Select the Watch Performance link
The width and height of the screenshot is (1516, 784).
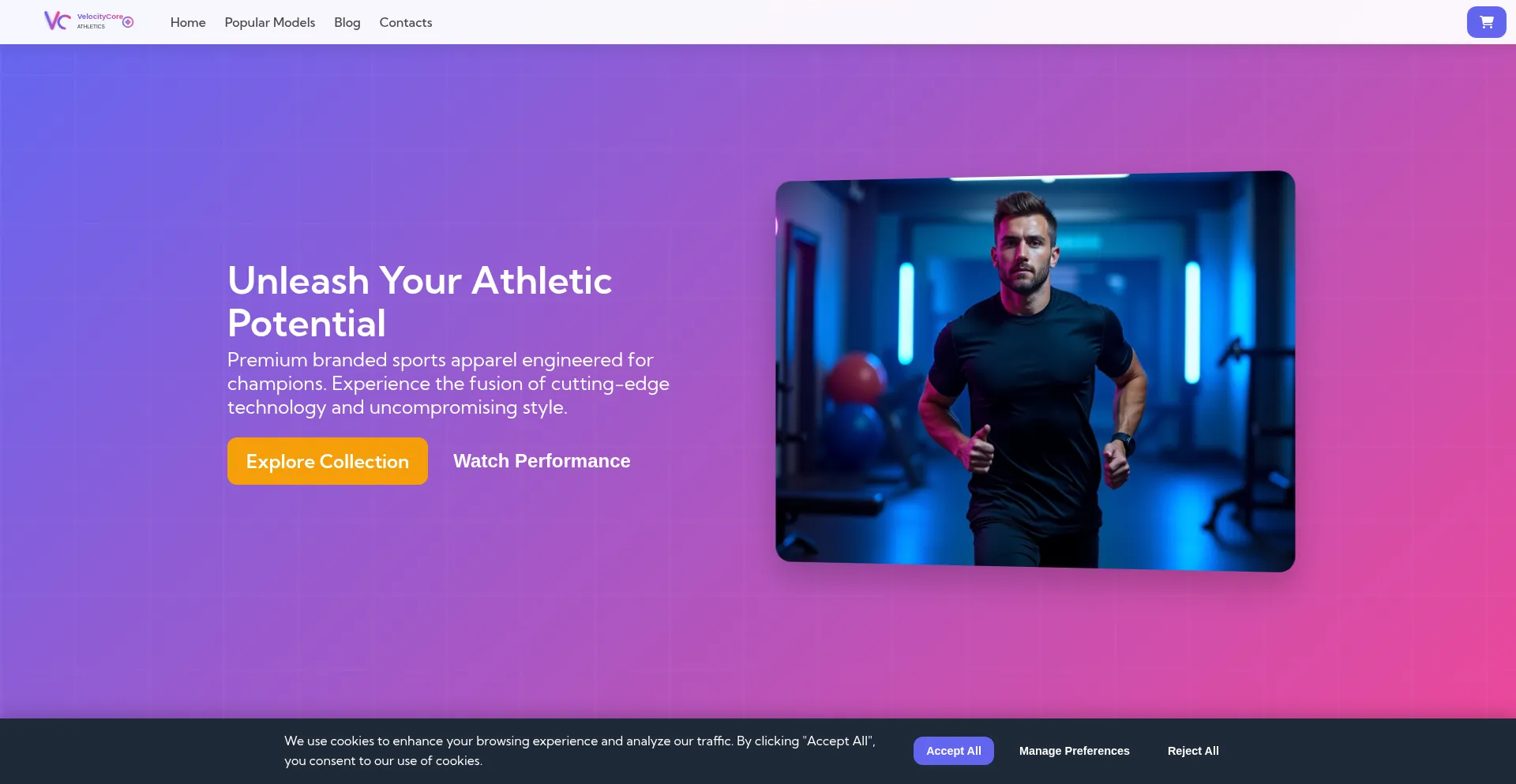[x=542, y=461]
